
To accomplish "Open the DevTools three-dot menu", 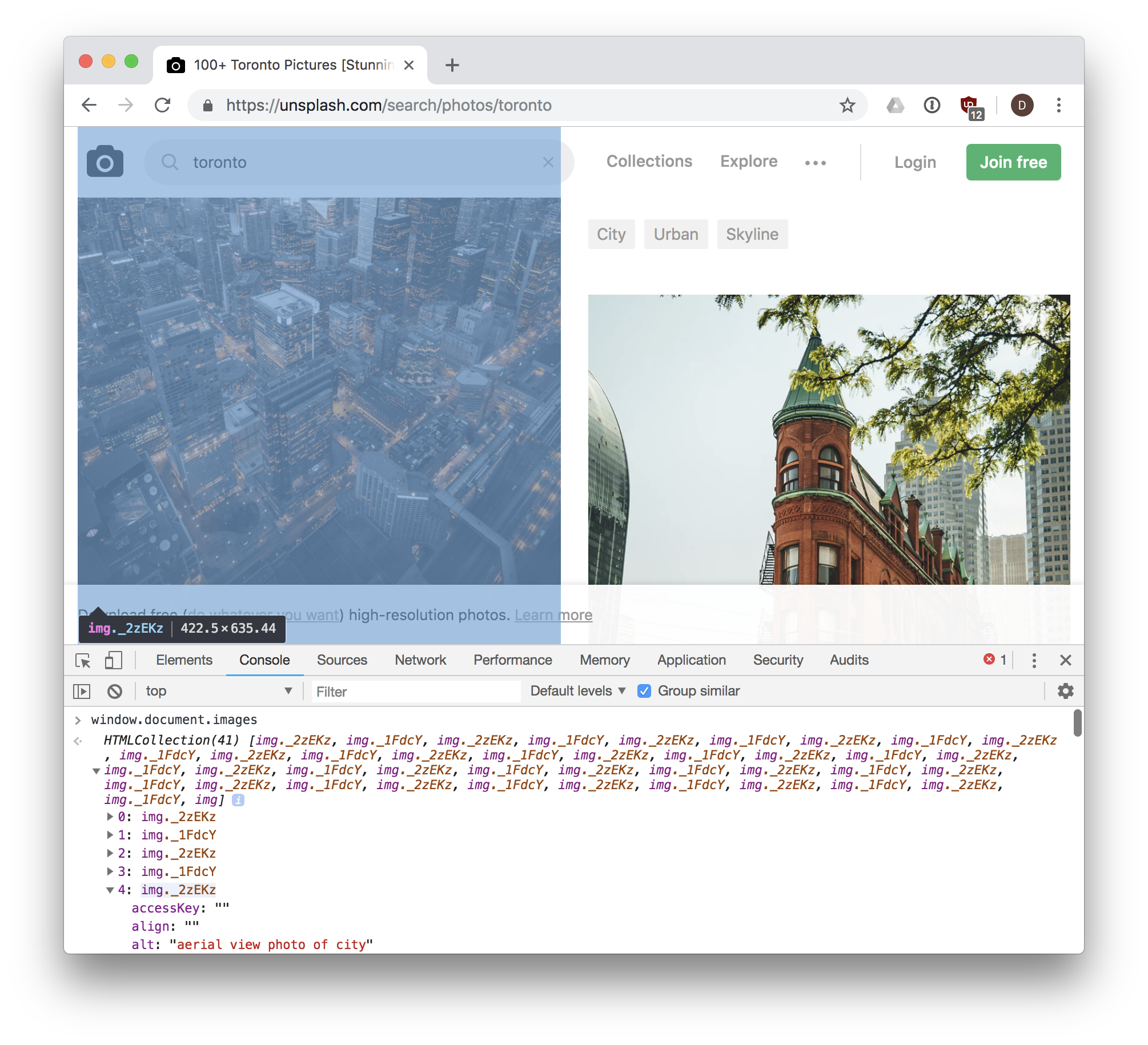I will tap(1033, 661).
